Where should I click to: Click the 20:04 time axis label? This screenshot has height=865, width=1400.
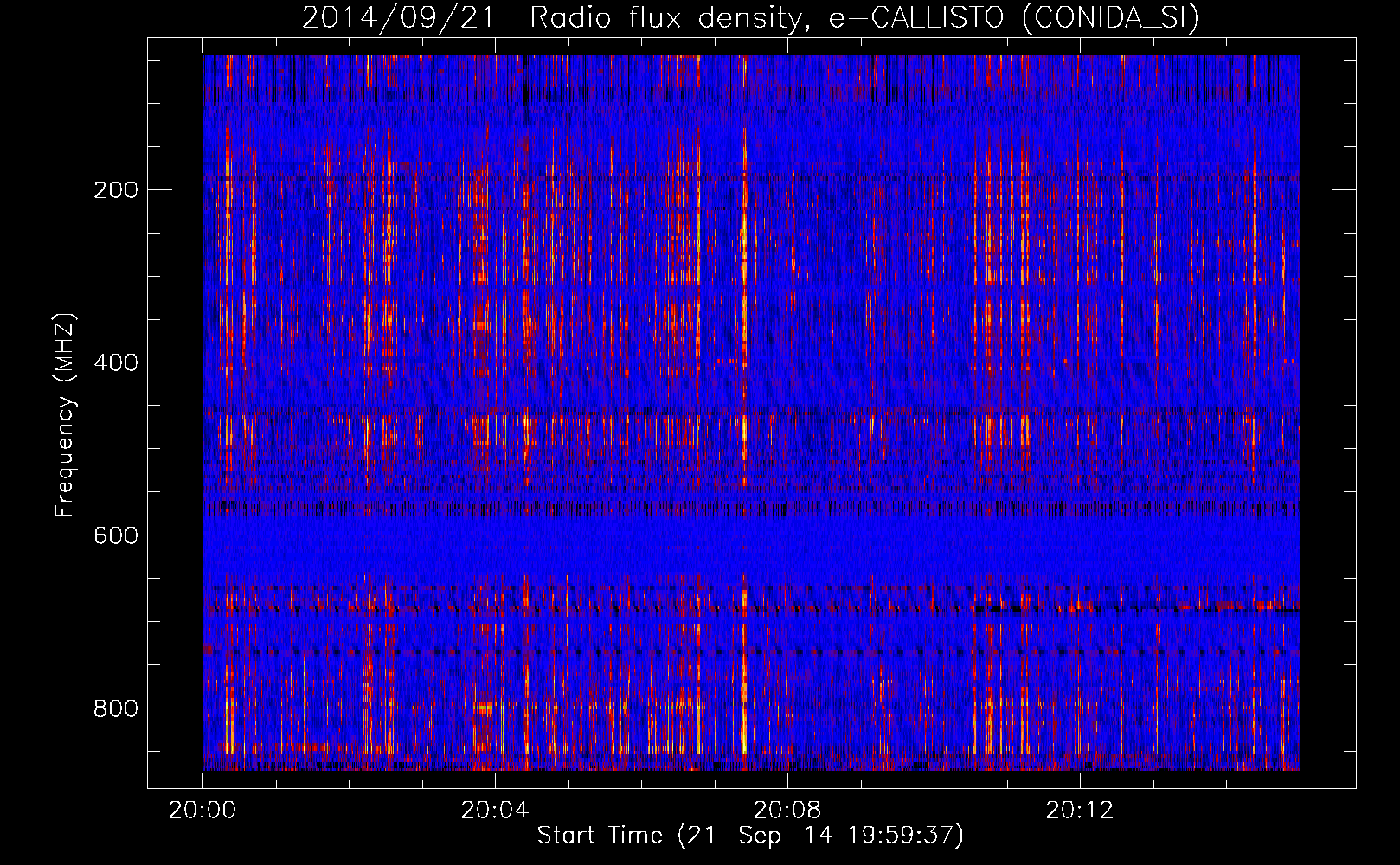(x=494, y=811)
